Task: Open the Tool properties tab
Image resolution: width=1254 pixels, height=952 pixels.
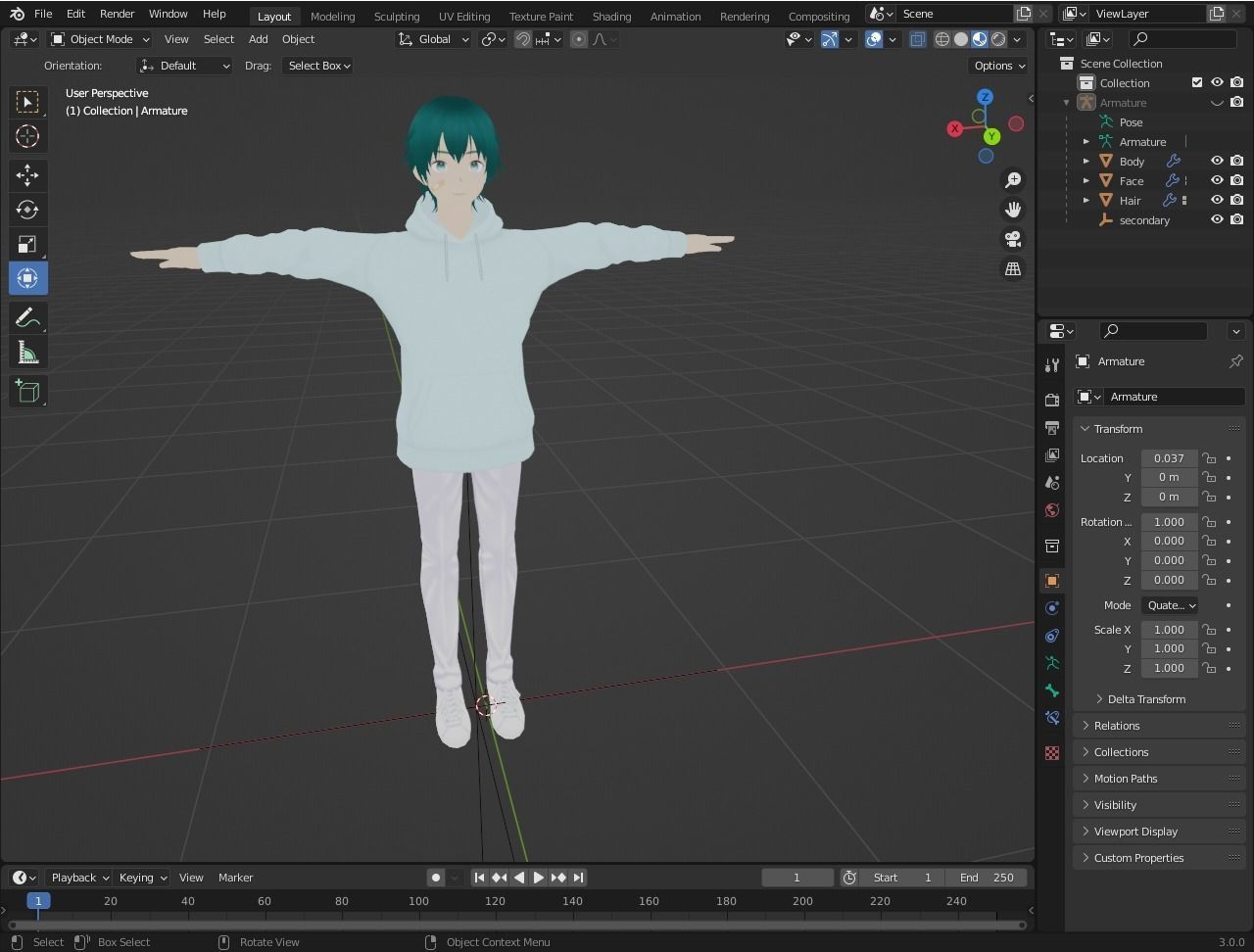Action: (1052, 365)
